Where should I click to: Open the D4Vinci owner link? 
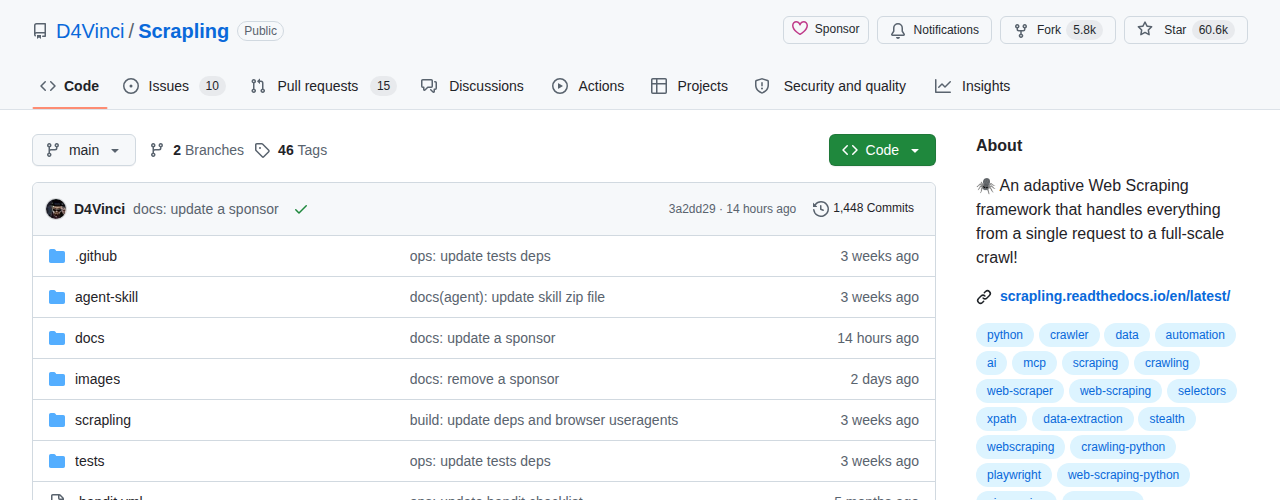pyautogui.click(x=90, y=31)
